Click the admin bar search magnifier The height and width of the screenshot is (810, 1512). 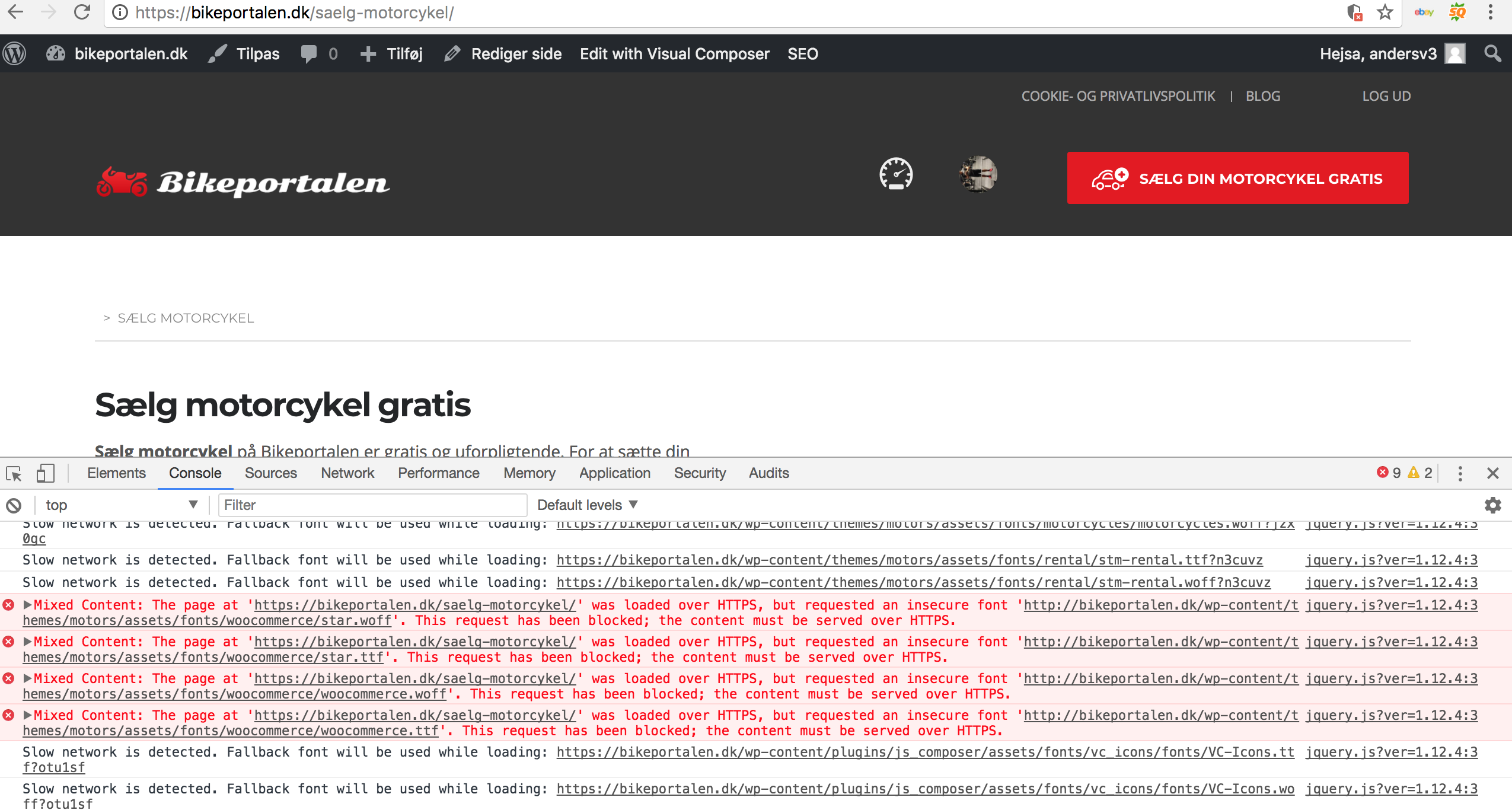[1492, 54]
